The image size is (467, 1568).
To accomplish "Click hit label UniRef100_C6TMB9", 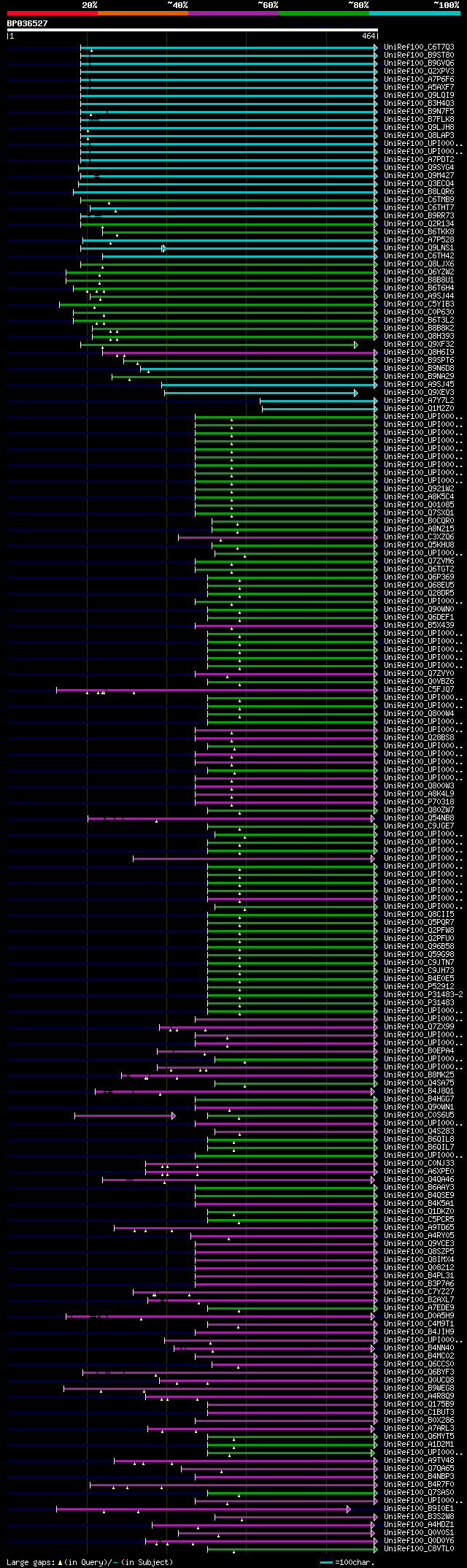I will pos(419,200).
